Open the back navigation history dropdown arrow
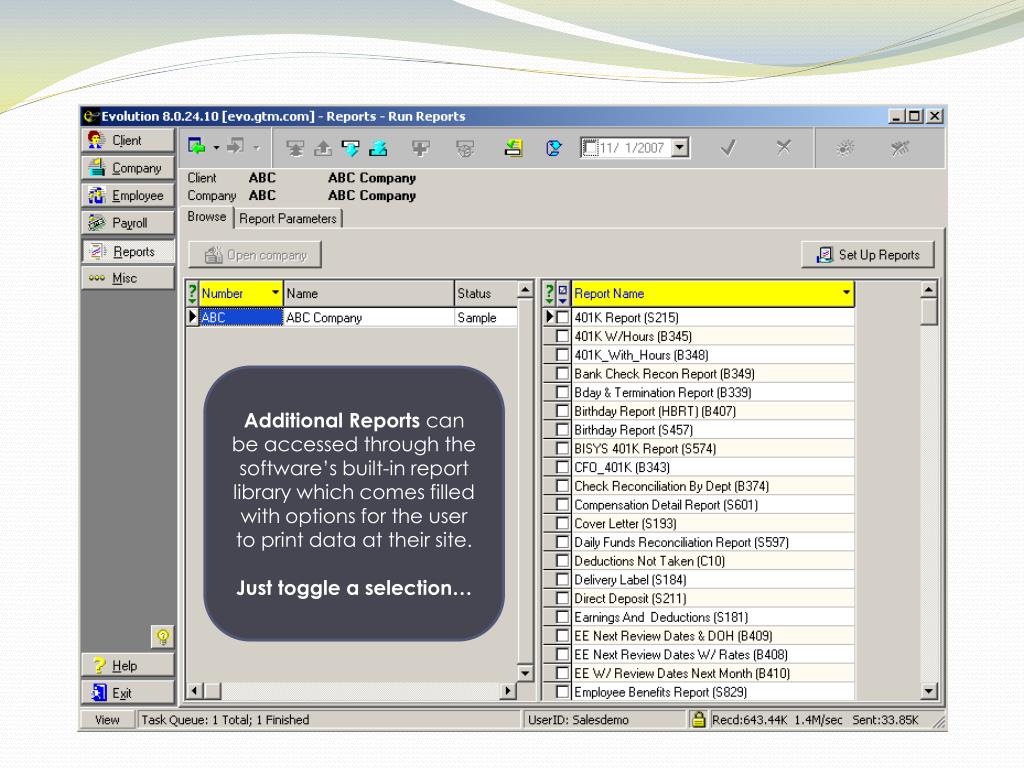 click(x=216, y=148)
